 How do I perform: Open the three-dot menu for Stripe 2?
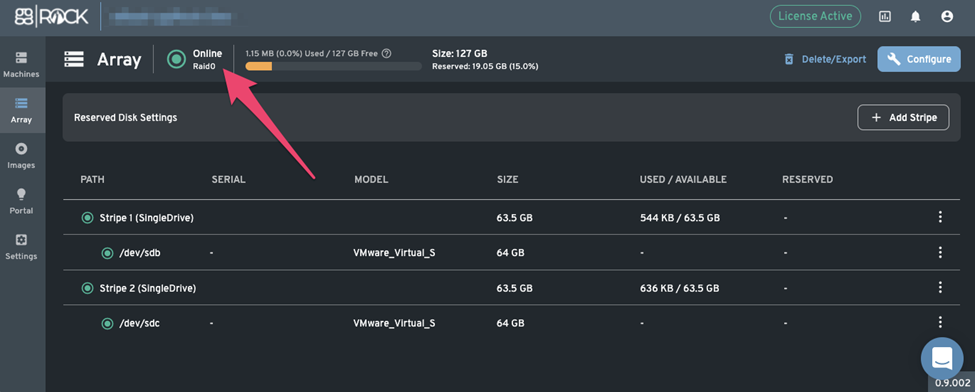[940, 287]
